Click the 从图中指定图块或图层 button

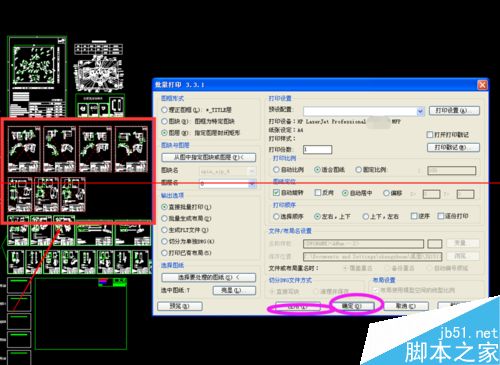coord(209,157)
